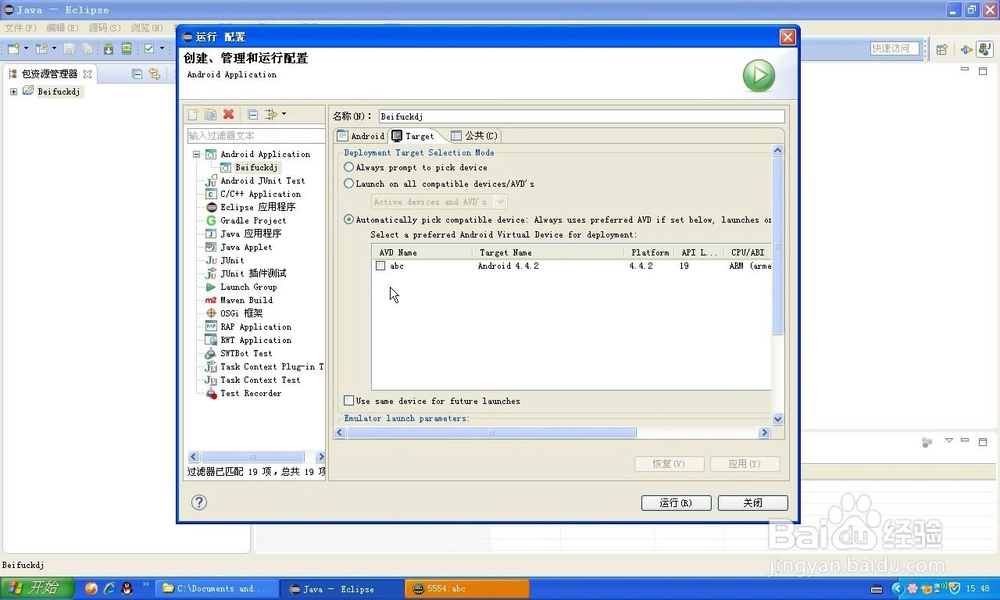Viewport: 1000px width, 600px height.
Task: Click the 开始 Start button
Action: coord(37,587)
